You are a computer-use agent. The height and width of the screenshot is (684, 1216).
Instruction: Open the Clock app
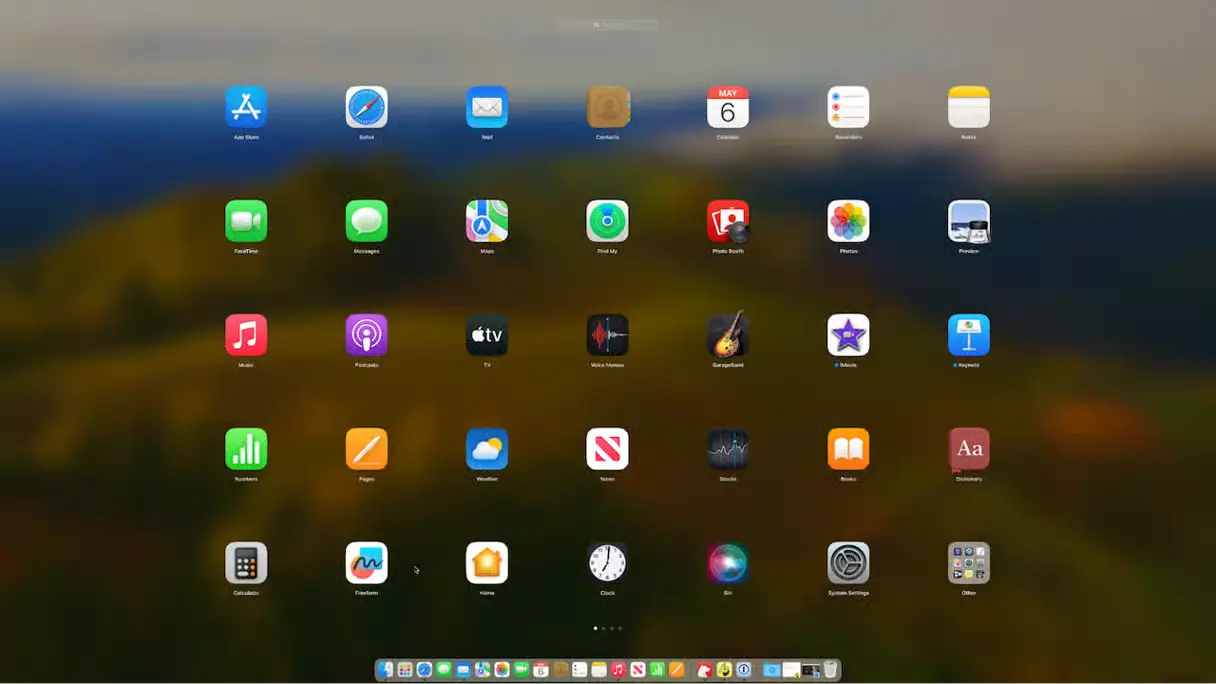click(x=607, y=563)
